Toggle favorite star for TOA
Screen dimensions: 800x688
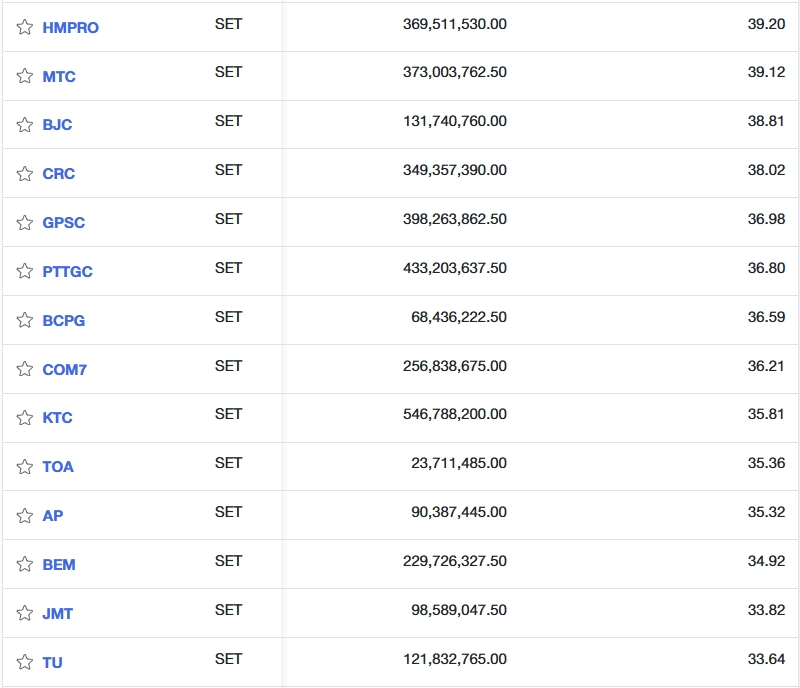tap(25, 467)
